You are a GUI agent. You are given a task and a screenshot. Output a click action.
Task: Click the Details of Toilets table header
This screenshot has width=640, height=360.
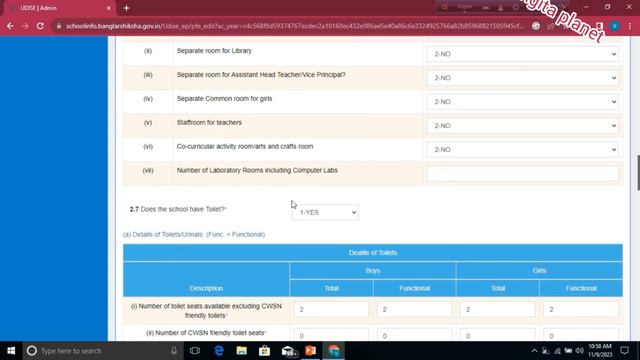coord(373,253)
